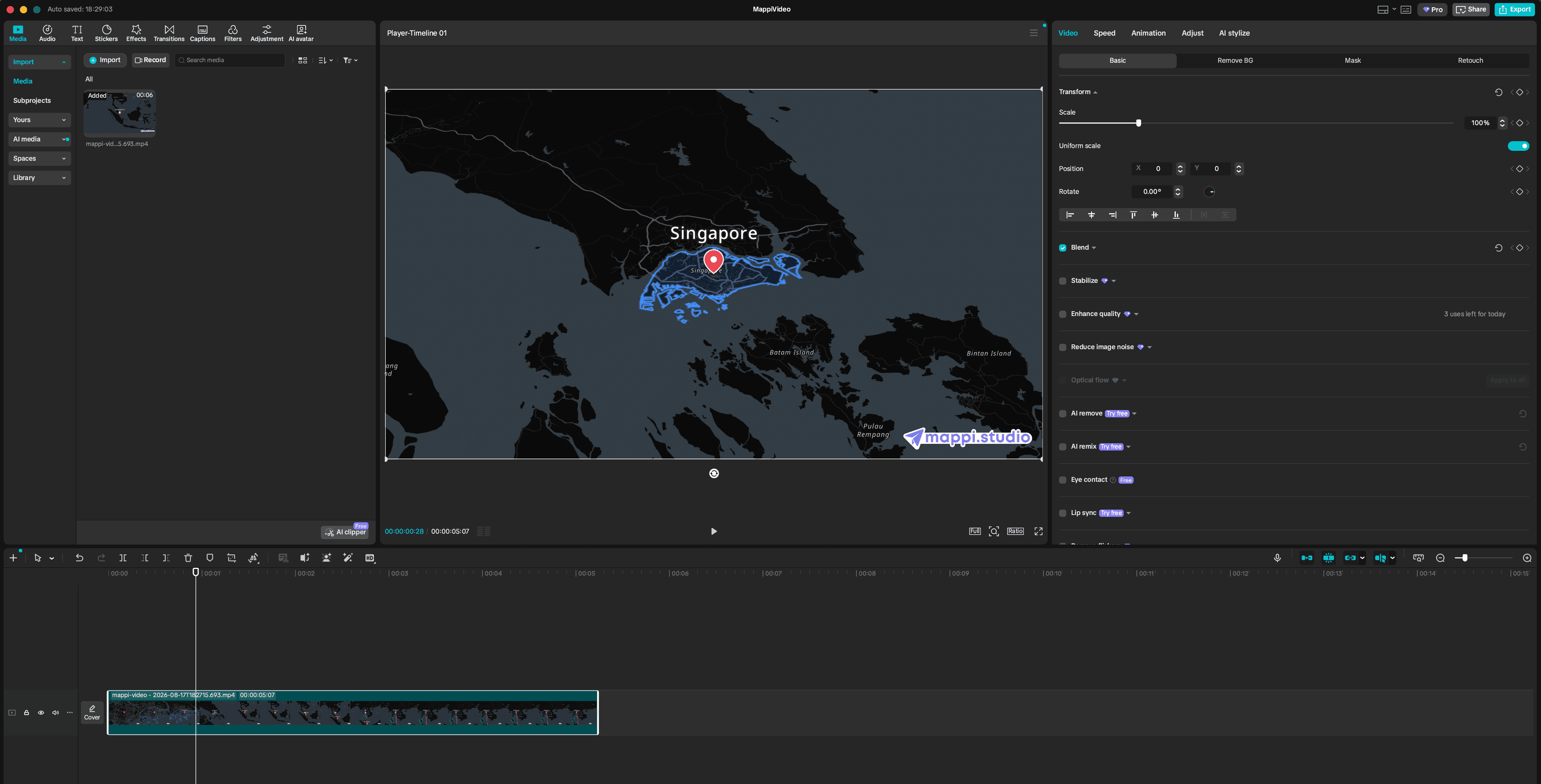Open the Text tool panel

tap(77, 33)
